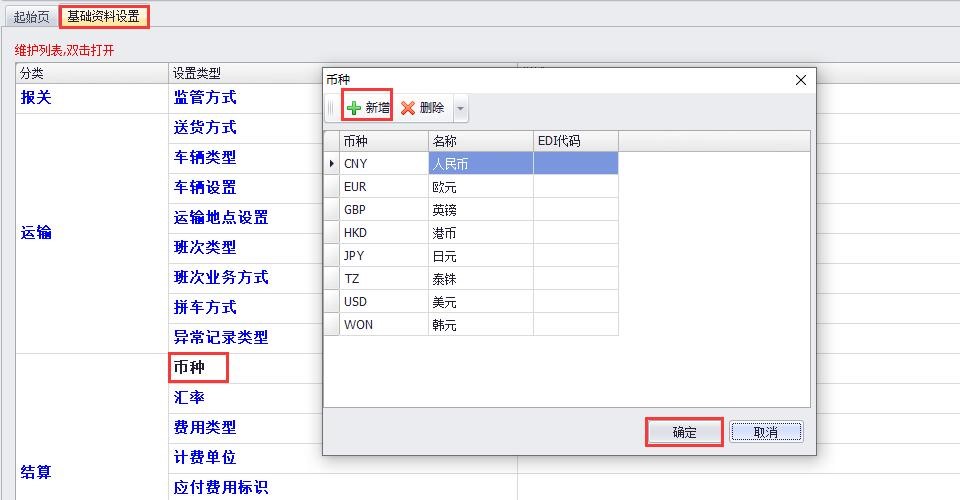Open 车辆类型 setting type
Screen dimensions: 960x500
click(x=205, y=158)
